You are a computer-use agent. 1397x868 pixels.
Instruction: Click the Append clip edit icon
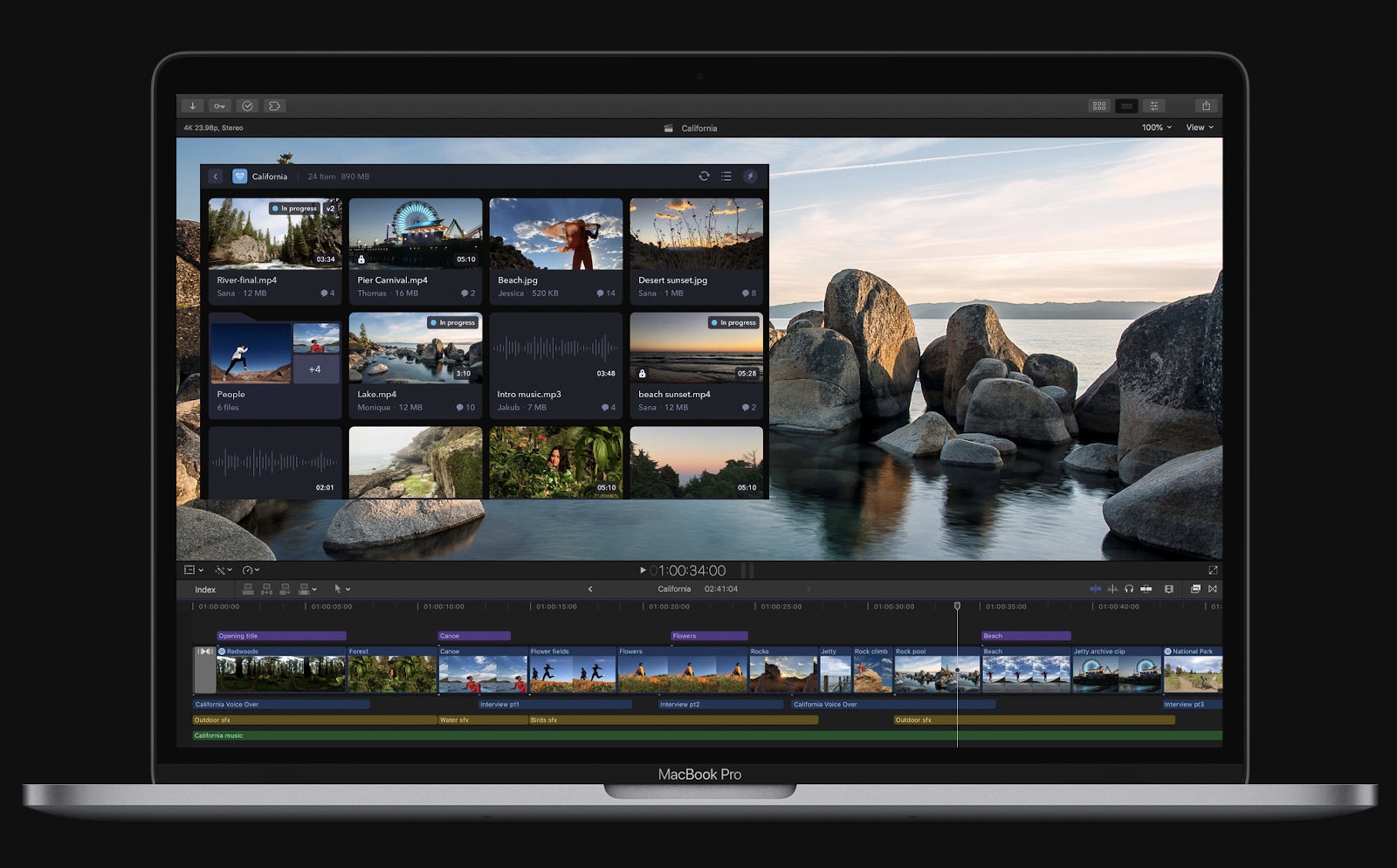[285, 589]
